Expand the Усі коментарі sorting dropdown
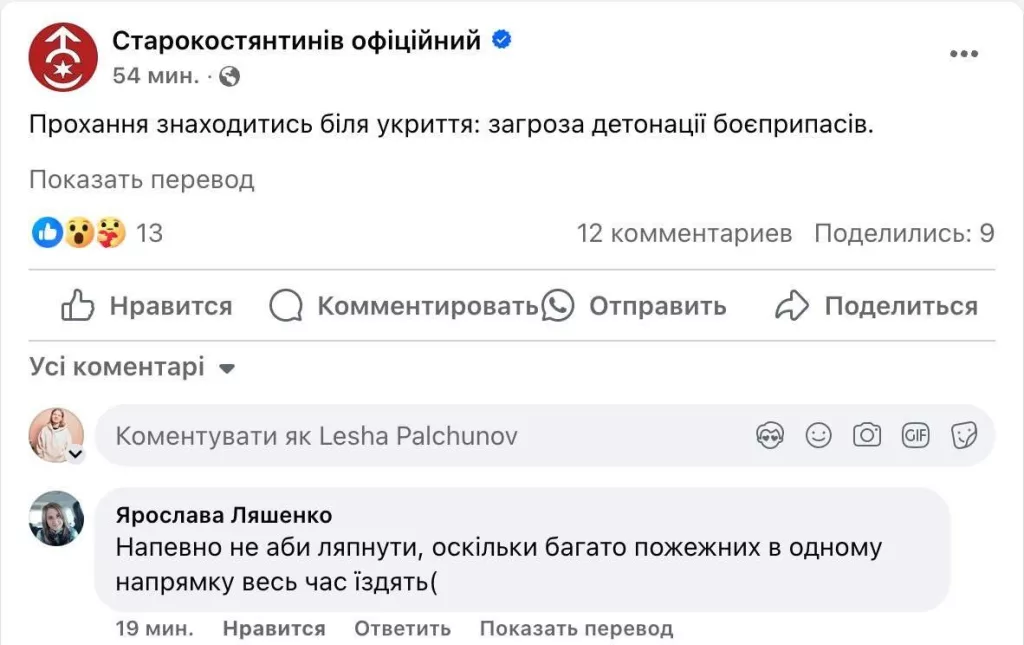 click(227, 367)
